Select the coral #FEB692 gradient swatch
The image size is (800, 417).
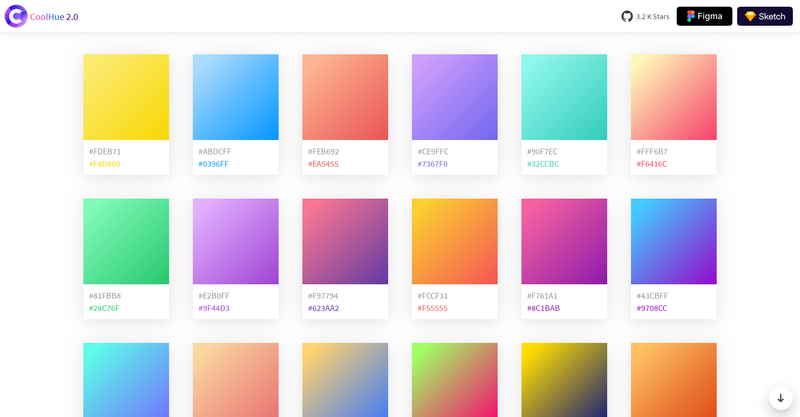coord(345,97)
